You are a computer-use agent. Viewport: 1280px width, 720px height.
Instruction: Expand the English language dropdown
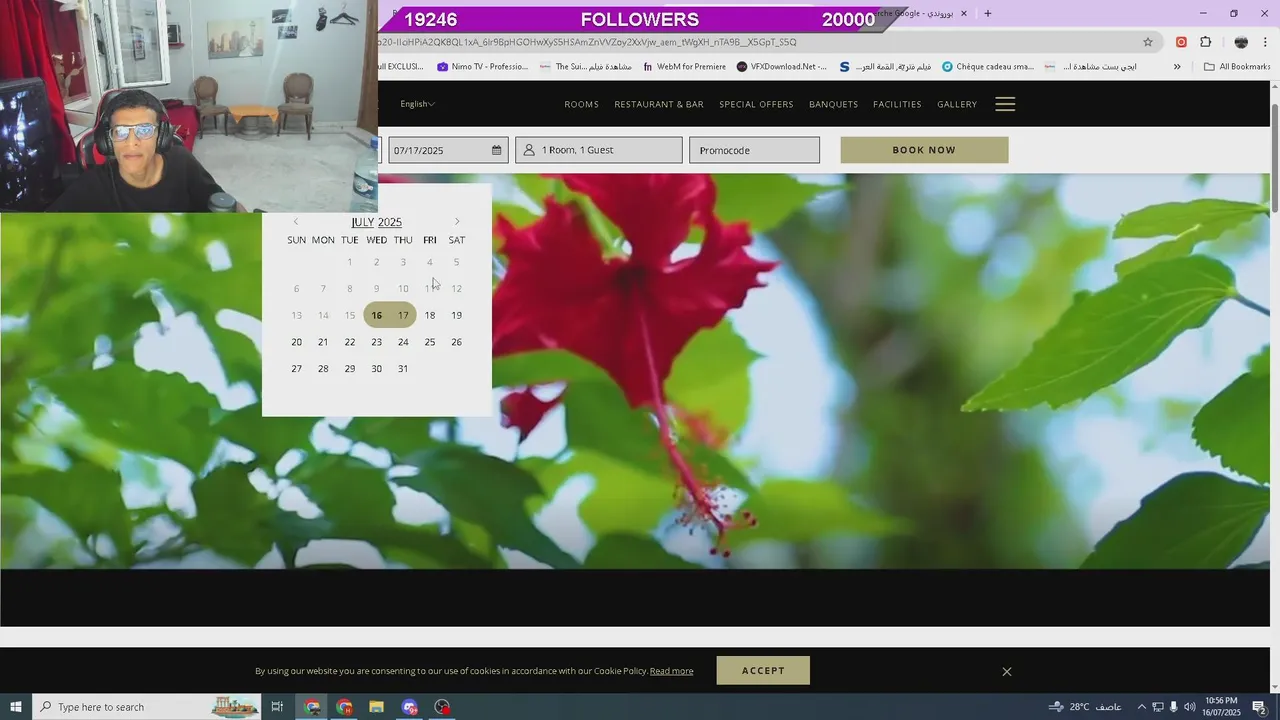tap(417, 104)
